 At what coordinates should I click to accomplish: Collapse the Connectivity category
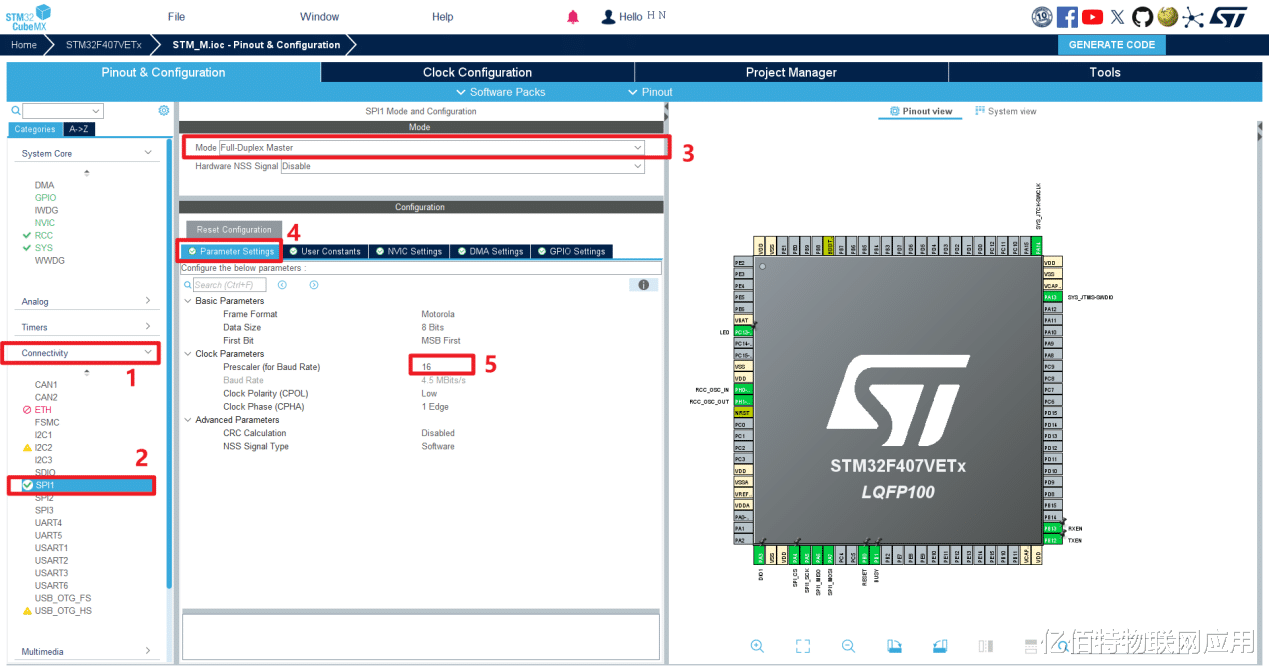(x=148, y=353)
